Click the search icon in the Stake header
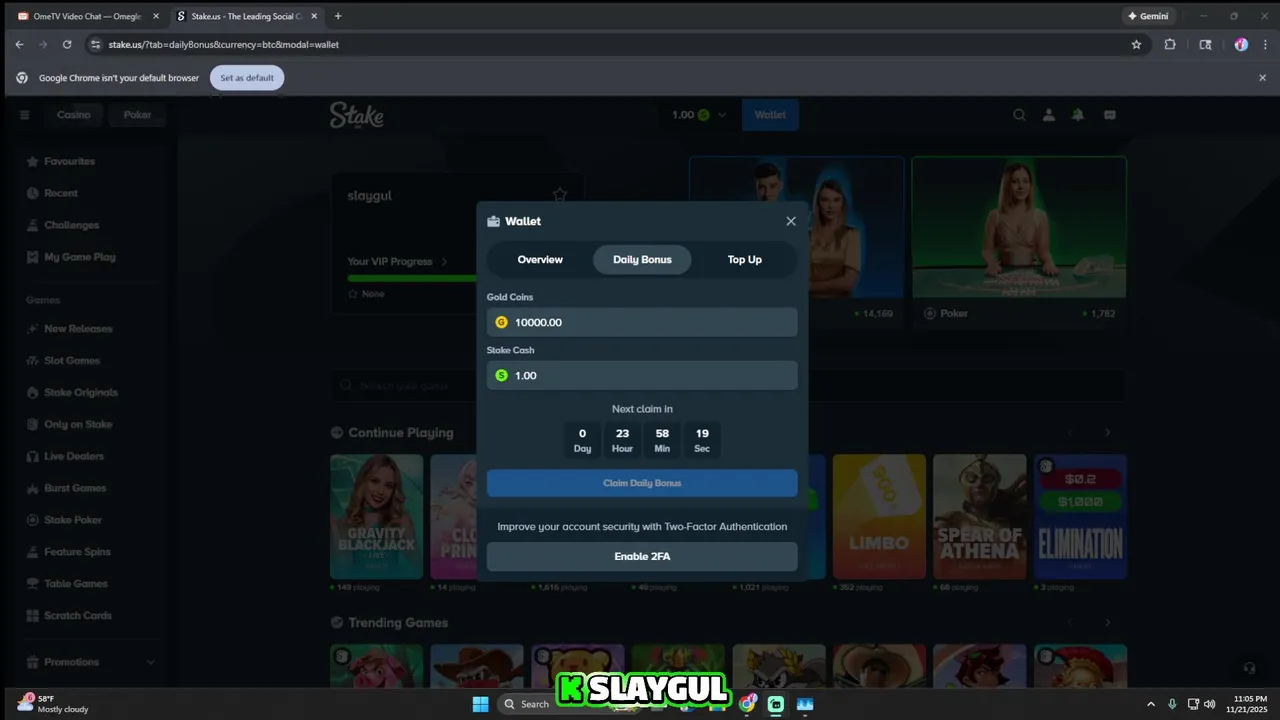This screenshot has height=720, width=1280. point(1019,115)
